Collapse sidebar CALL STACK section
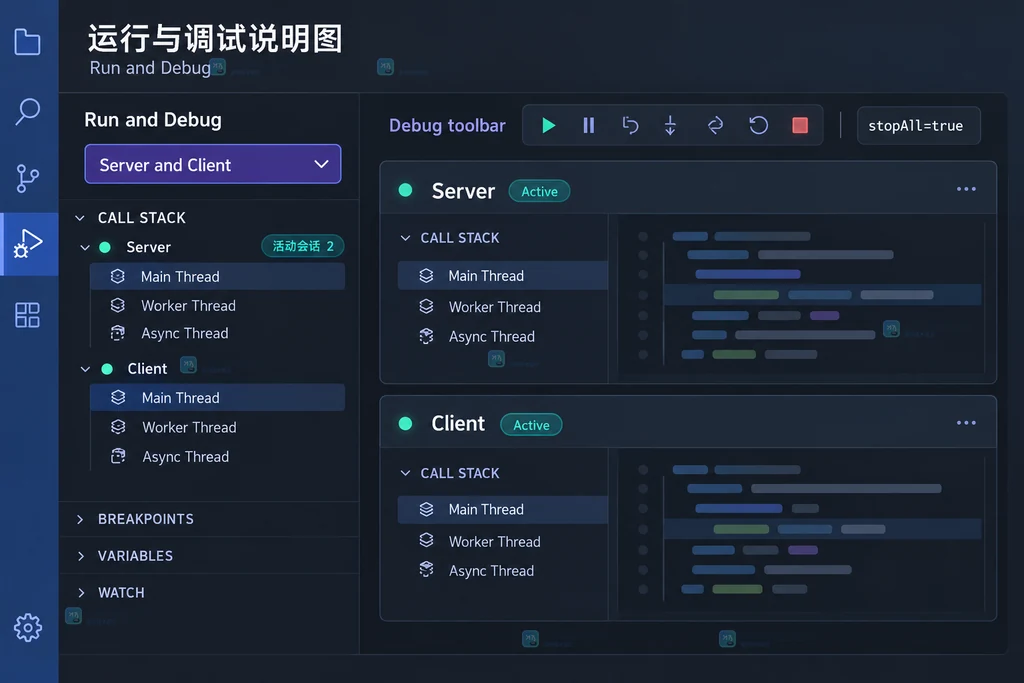 80,218
